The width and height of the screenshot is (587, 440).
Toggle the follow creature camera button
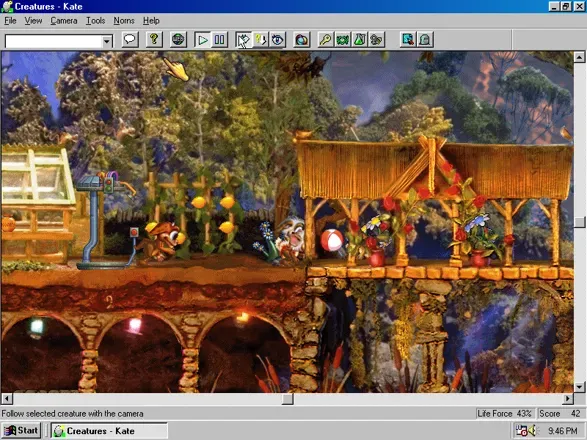click(x=244, y=39)
